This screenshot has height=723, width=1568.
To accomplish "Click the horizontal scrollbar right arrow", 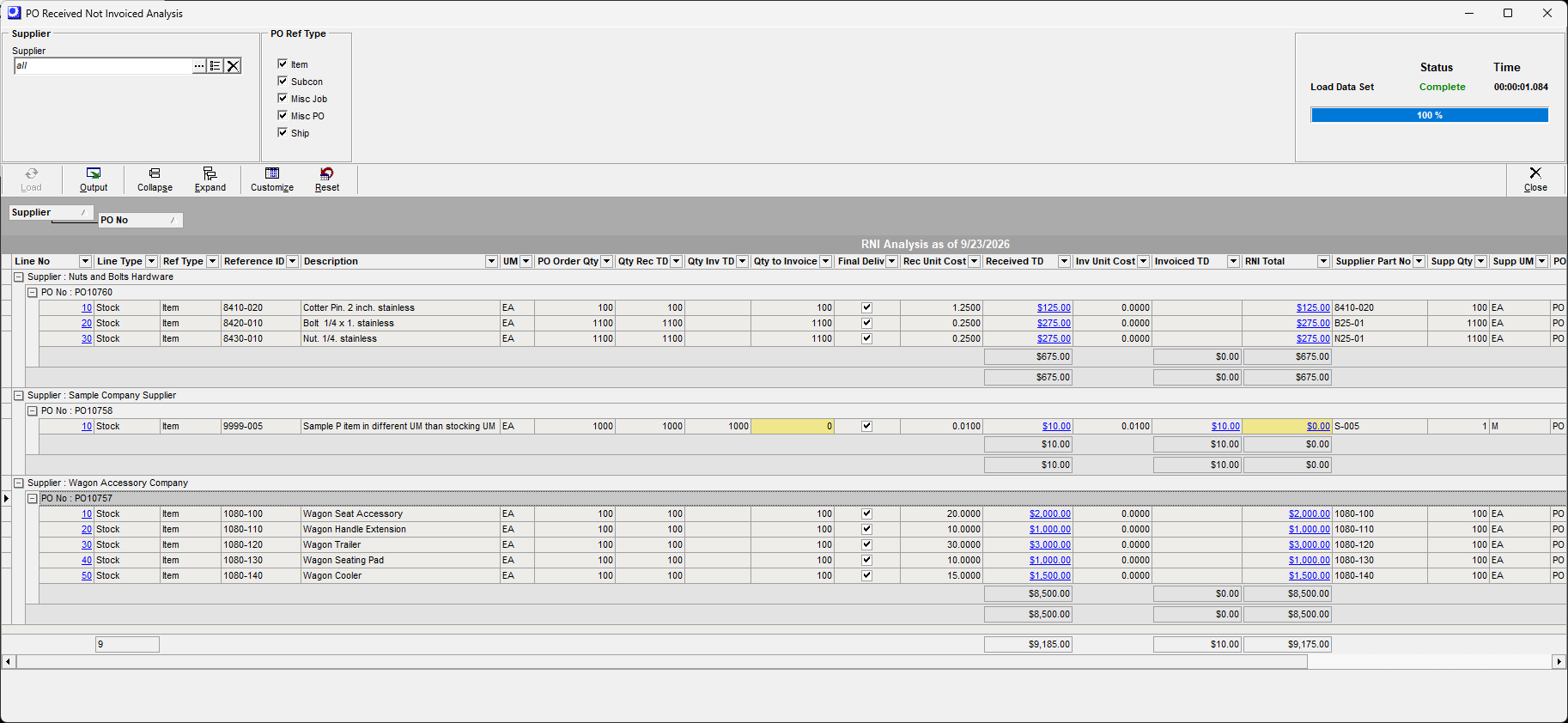I will 1559,661.
